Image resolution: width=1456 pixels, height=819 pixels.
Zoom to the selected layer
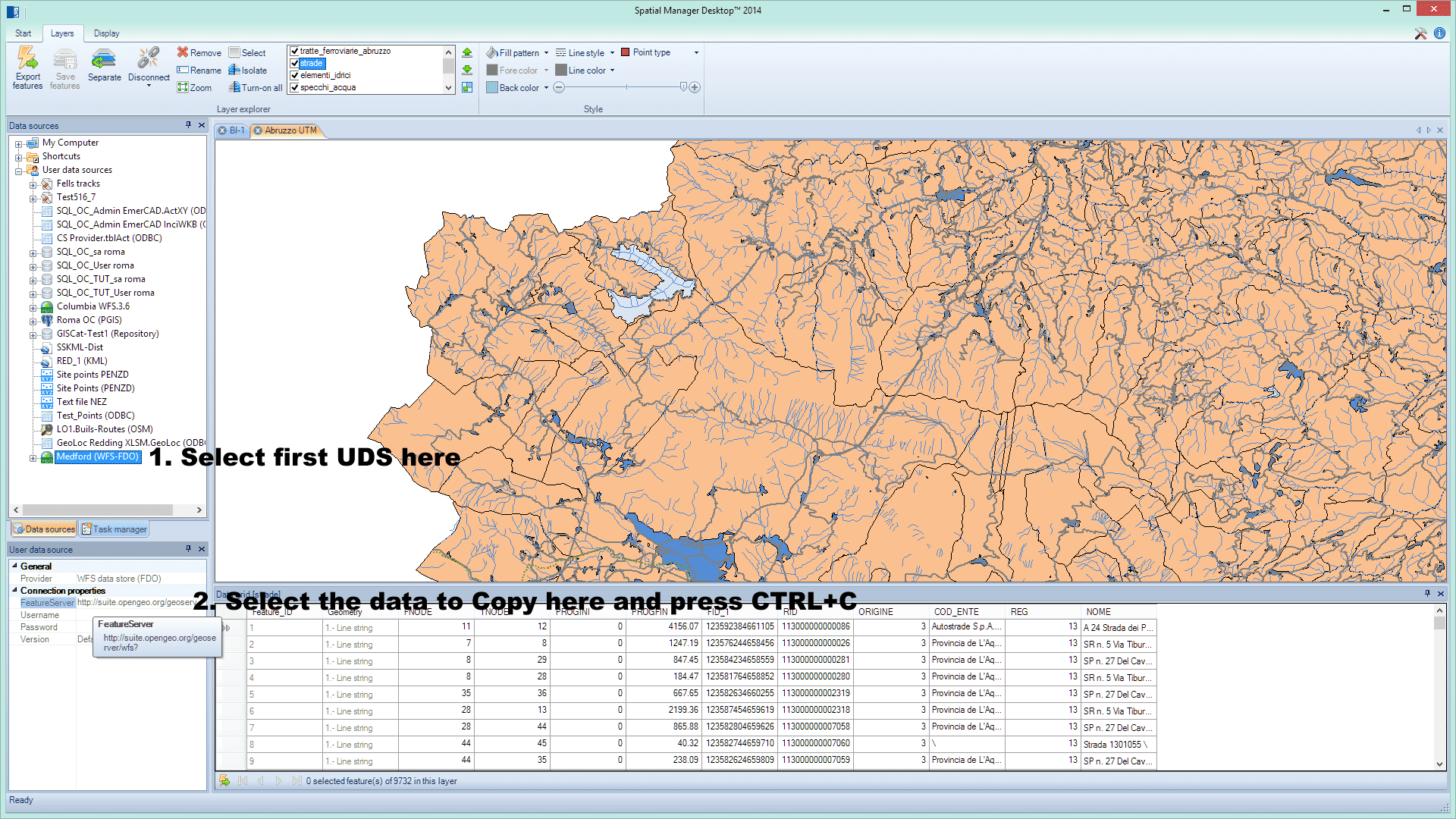[x=194, y=87]
